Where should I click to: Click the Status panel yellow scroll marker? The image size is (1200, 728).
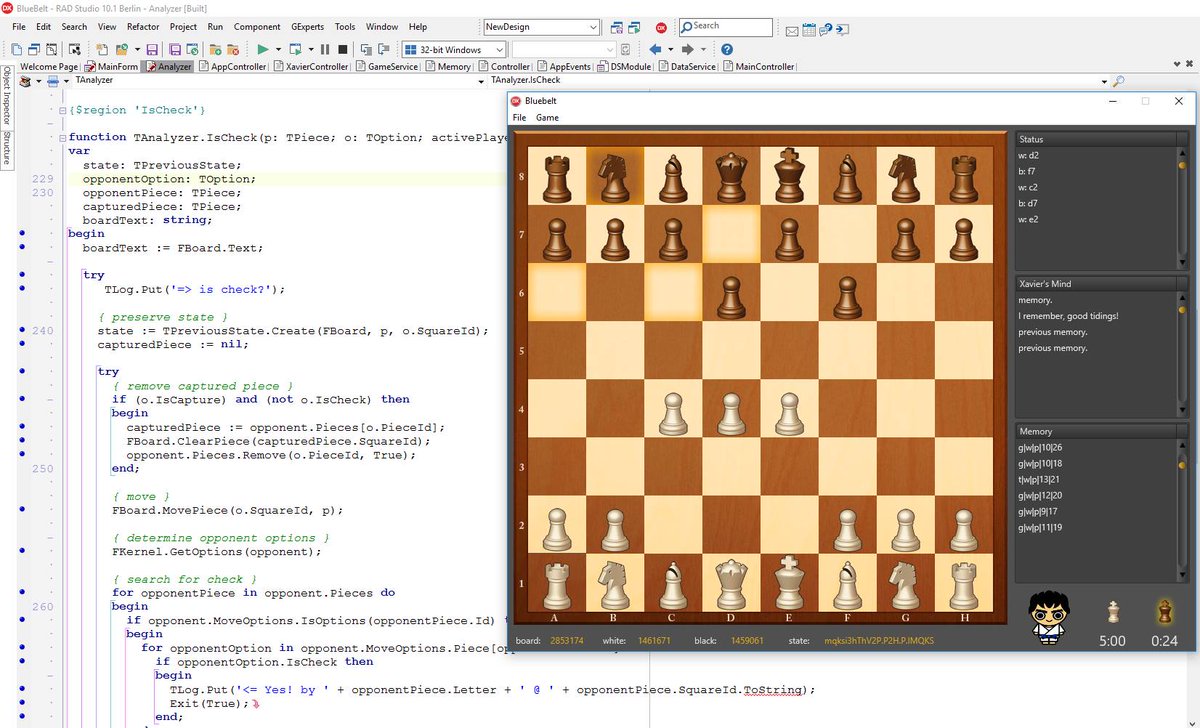click(x=1182, y=165)
